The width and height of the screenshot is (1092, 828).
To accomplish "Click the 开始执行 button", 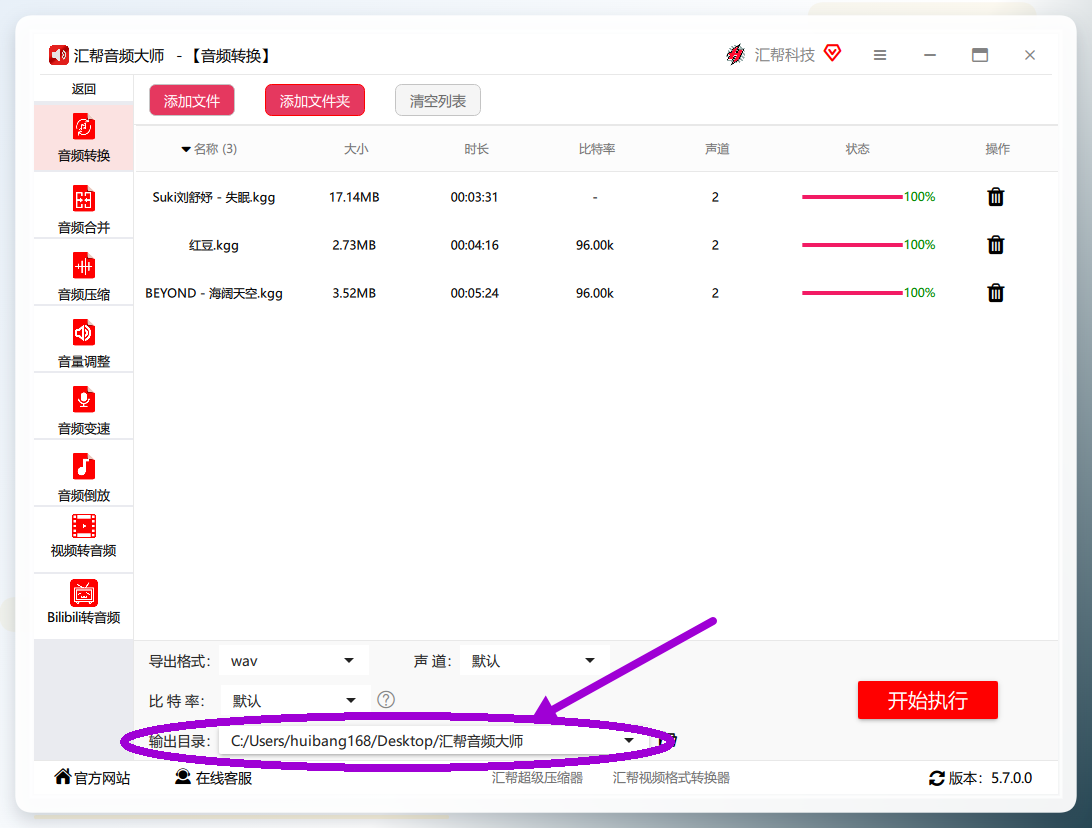I will point(928,700).
